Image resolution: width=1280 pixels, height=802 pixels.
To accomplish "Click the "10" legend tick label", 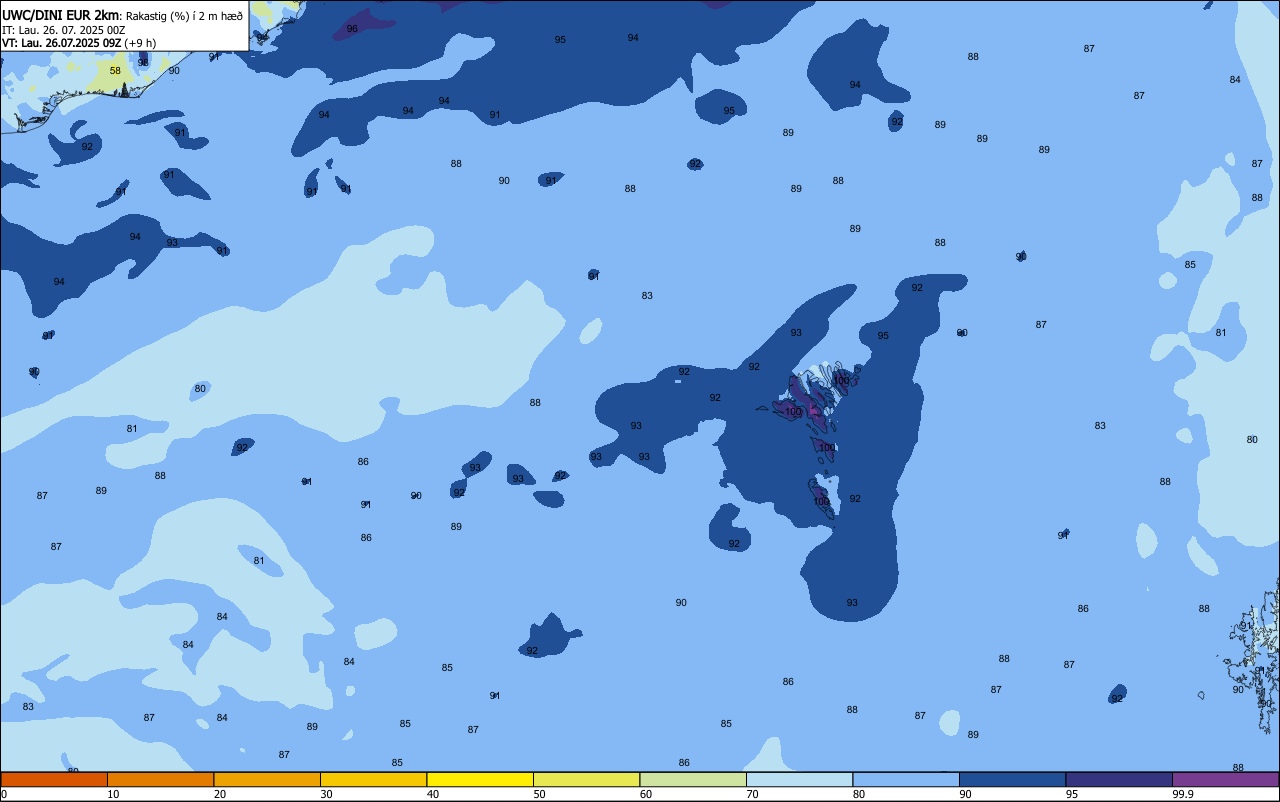I will [x=113, y=794].
